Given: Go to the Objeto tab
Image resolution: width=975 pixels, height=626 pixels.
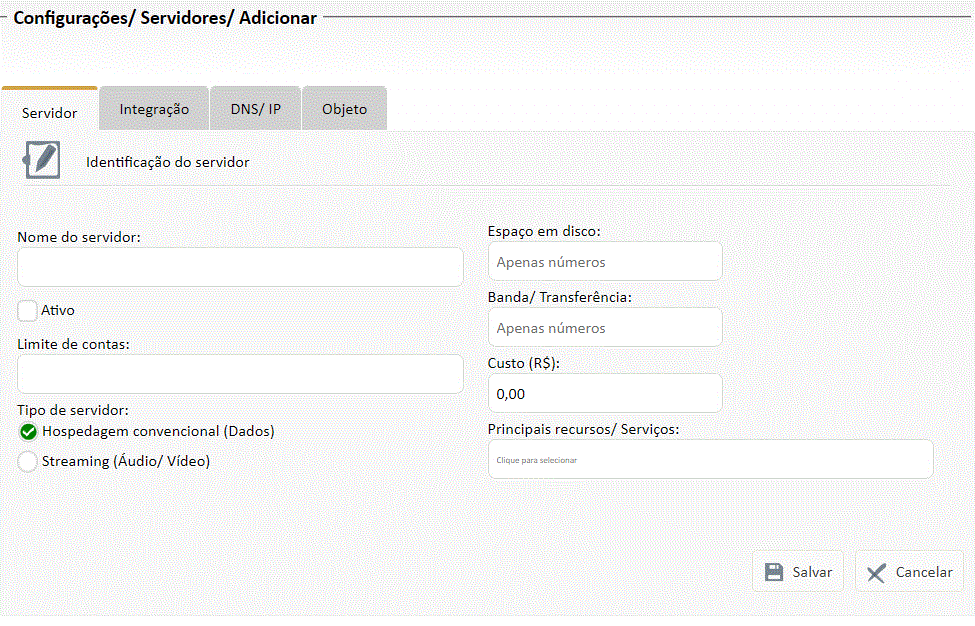Looking at the screenshot, I should tap(344, 109).
